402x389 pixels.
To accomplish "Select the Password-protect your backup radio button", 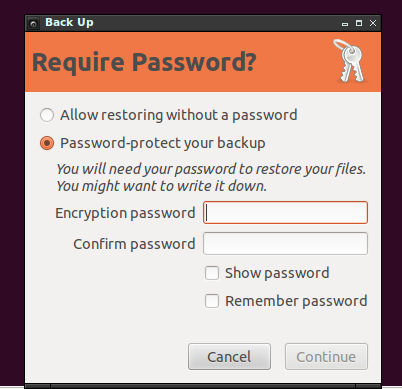I will [x=47, y=143].
